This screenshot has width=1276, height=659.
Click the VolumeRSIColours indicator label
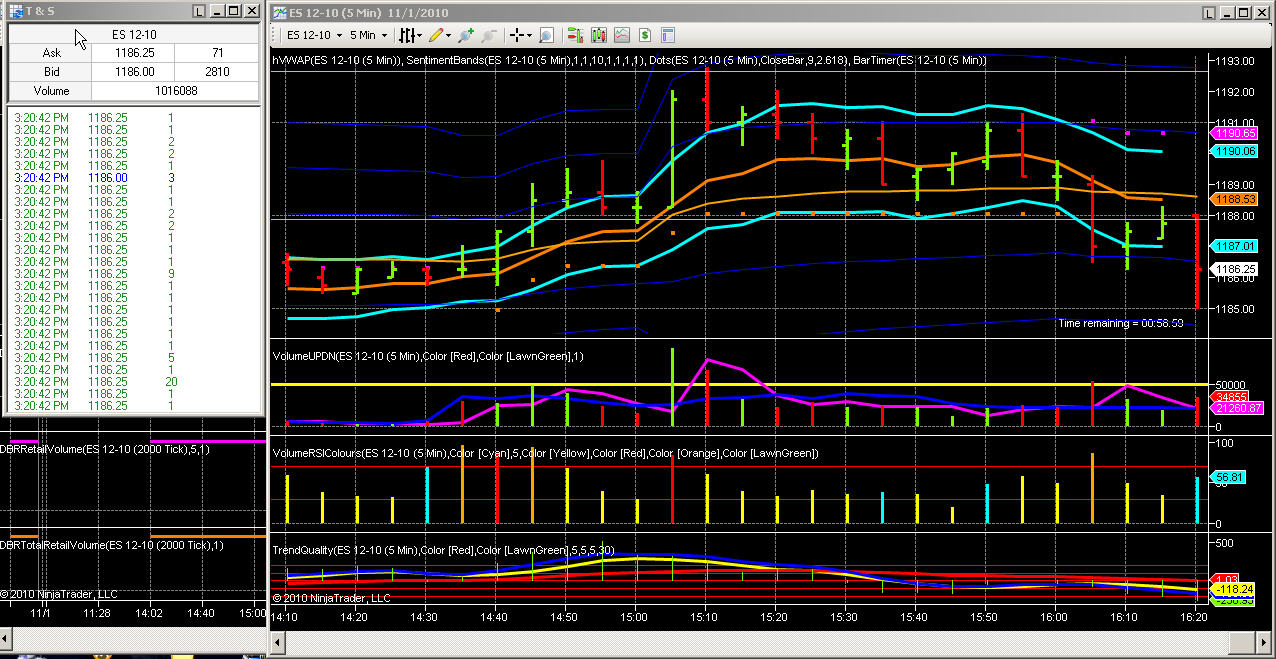546,453
